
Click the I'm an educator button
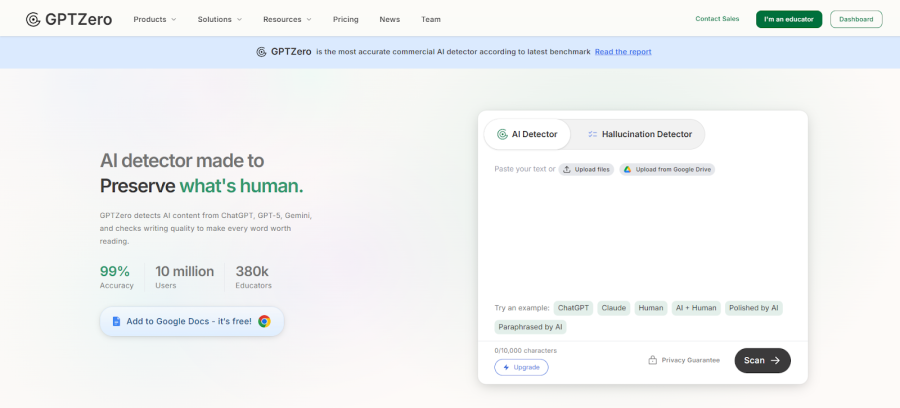tap(788, 19)
